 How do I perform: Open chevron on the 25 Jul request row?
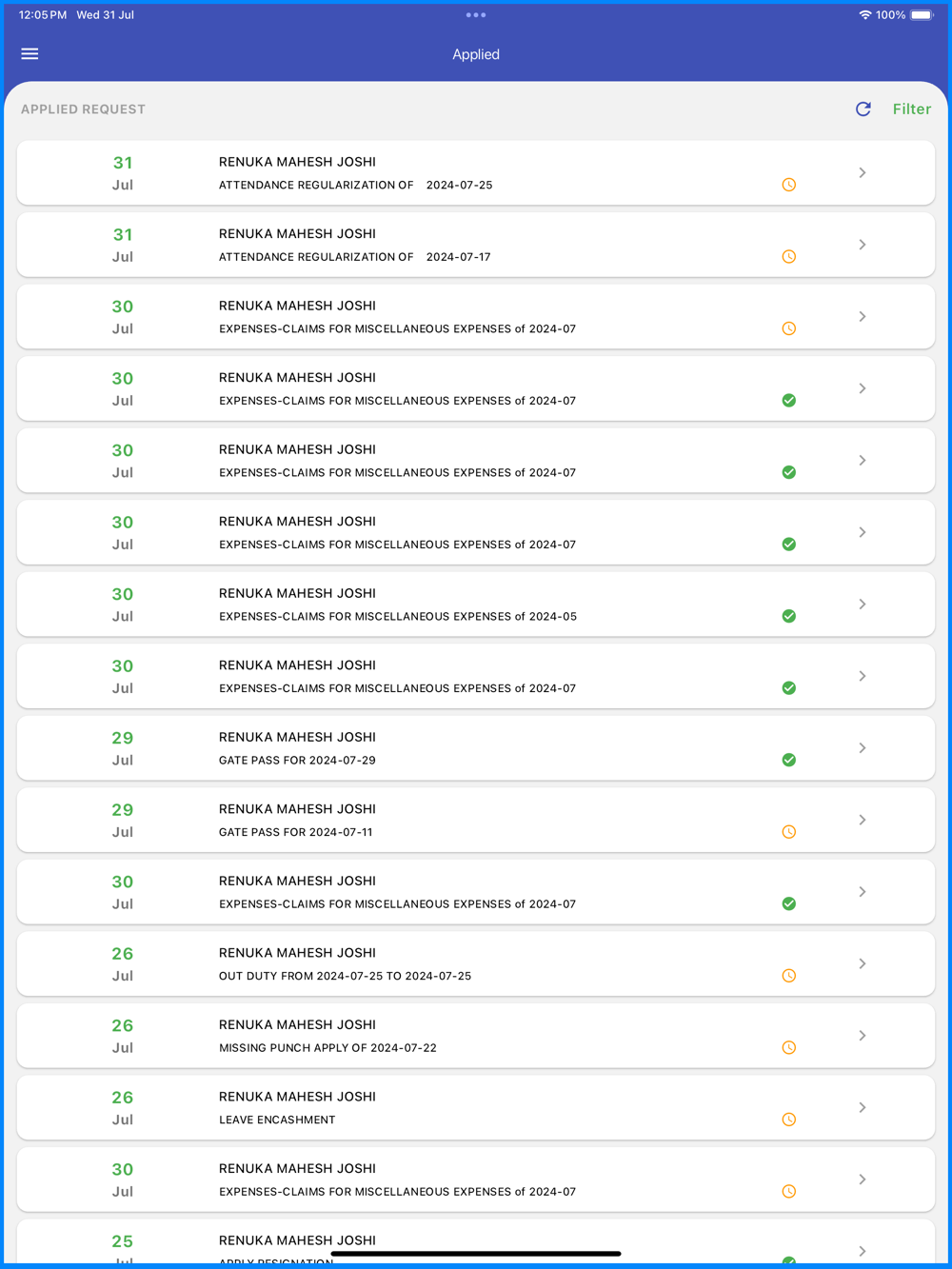[863, 1251]
